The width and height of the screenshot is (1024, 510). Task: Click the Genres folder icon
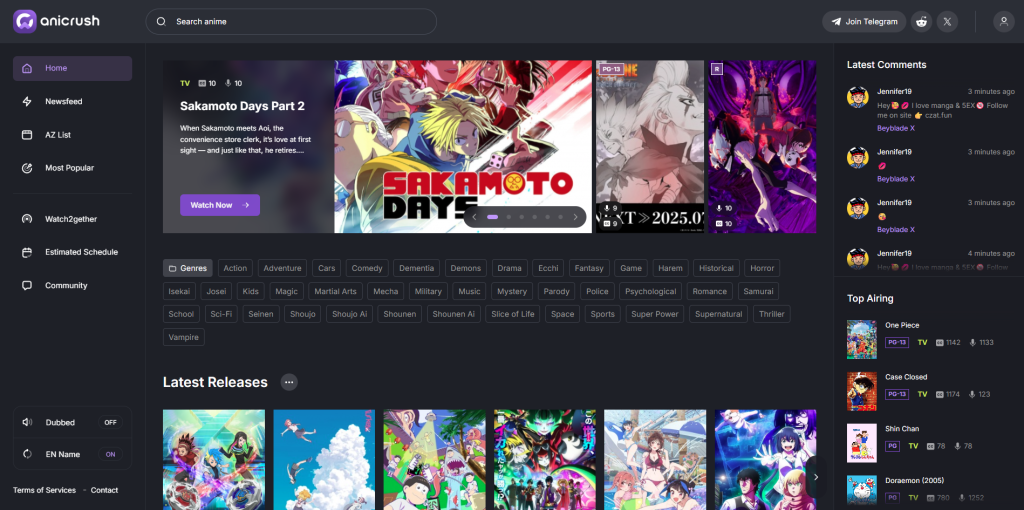[172, 268]
